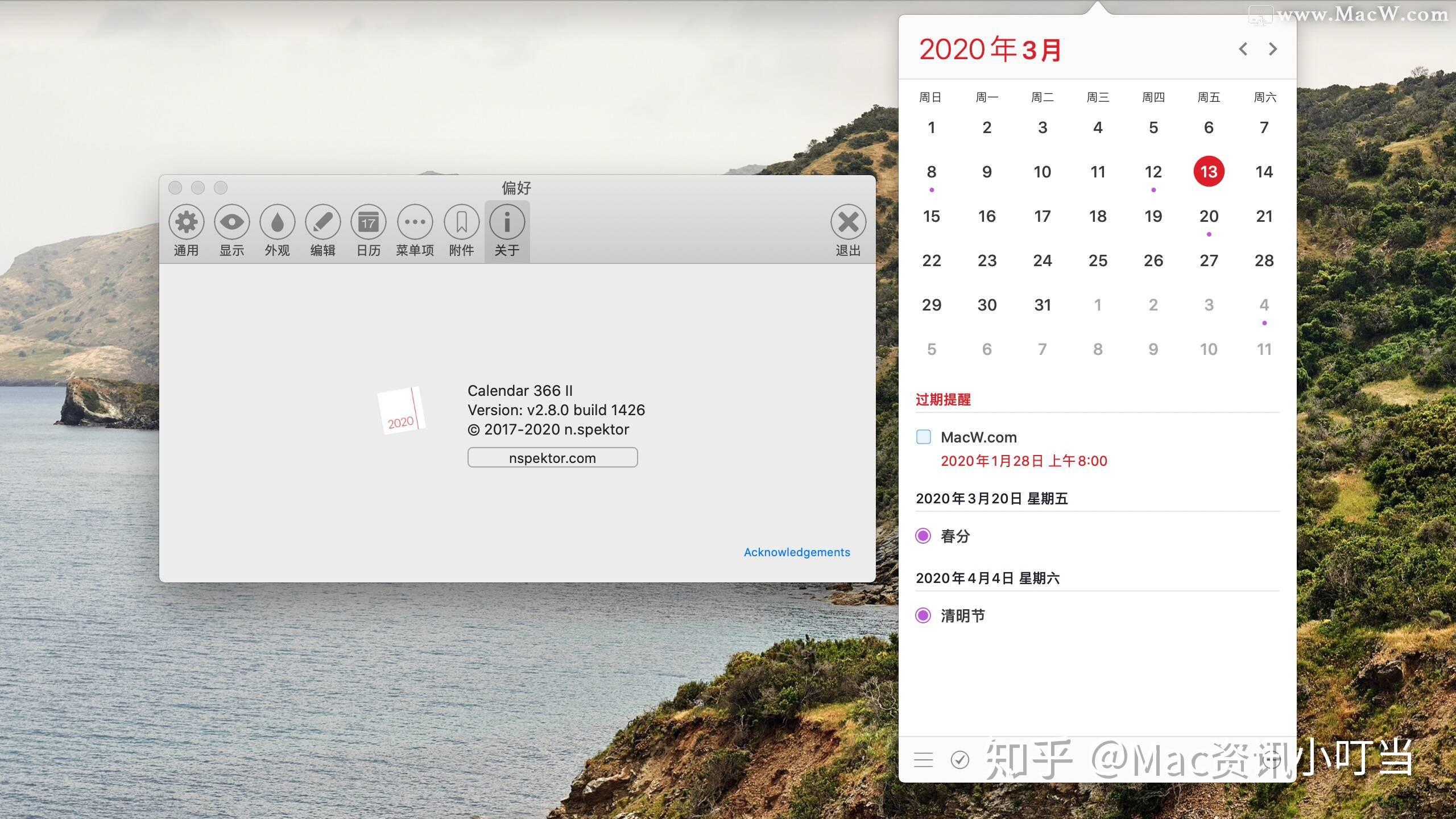Image resolution: width=1456 pixels, height=819 pixels.
Task: Check the MacW.com reminder checkbox
Action: click(x=923, y=437)
